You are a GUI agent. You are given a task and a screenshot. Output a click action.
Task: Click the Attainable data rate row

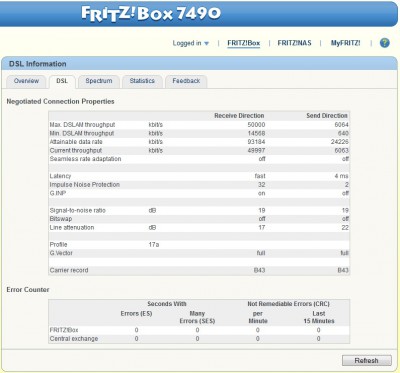point(199,142)
